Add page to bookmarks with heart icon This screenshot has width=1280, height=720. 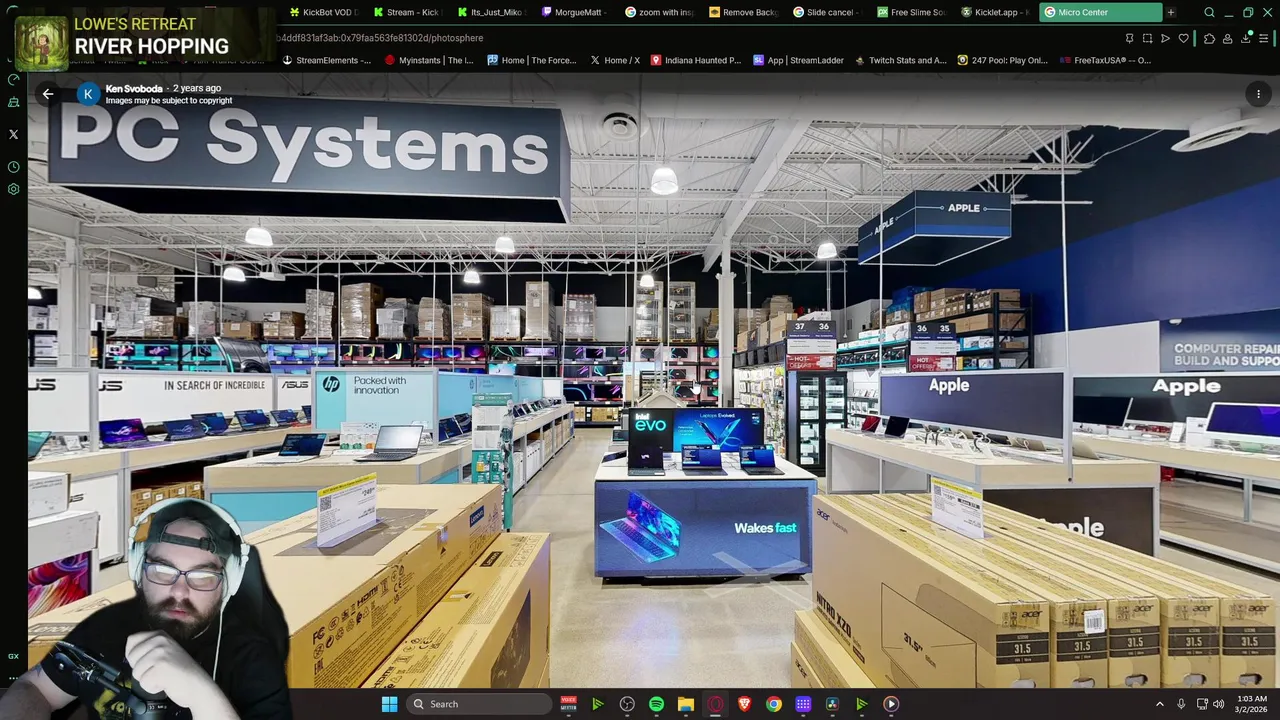click(1183, 38)
